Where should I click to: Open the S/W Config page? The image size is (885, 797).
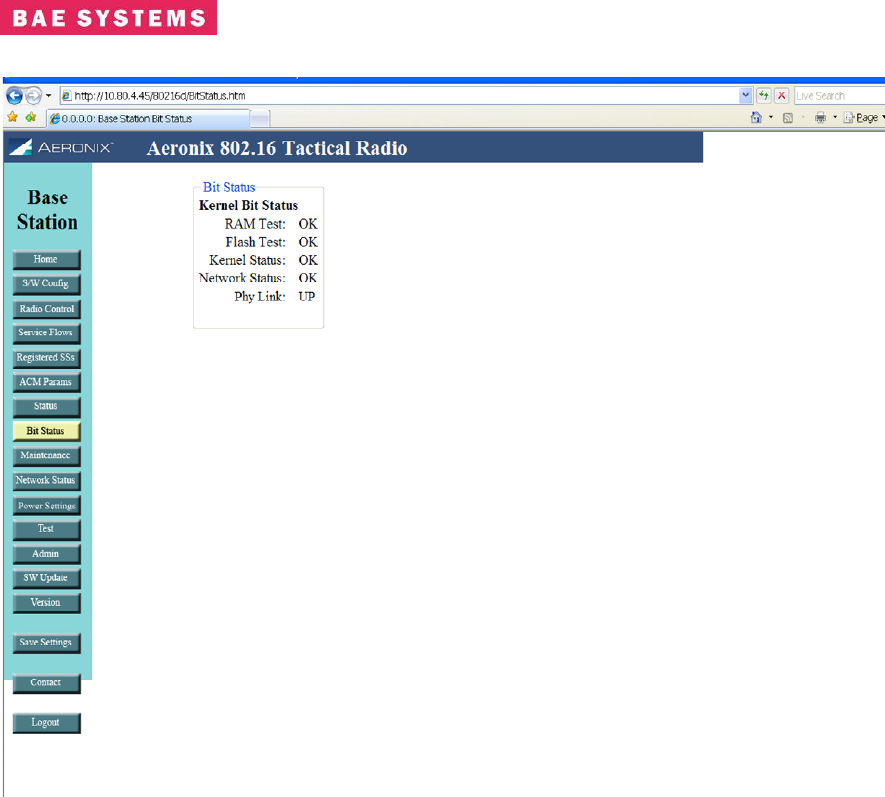coord(46,284)
